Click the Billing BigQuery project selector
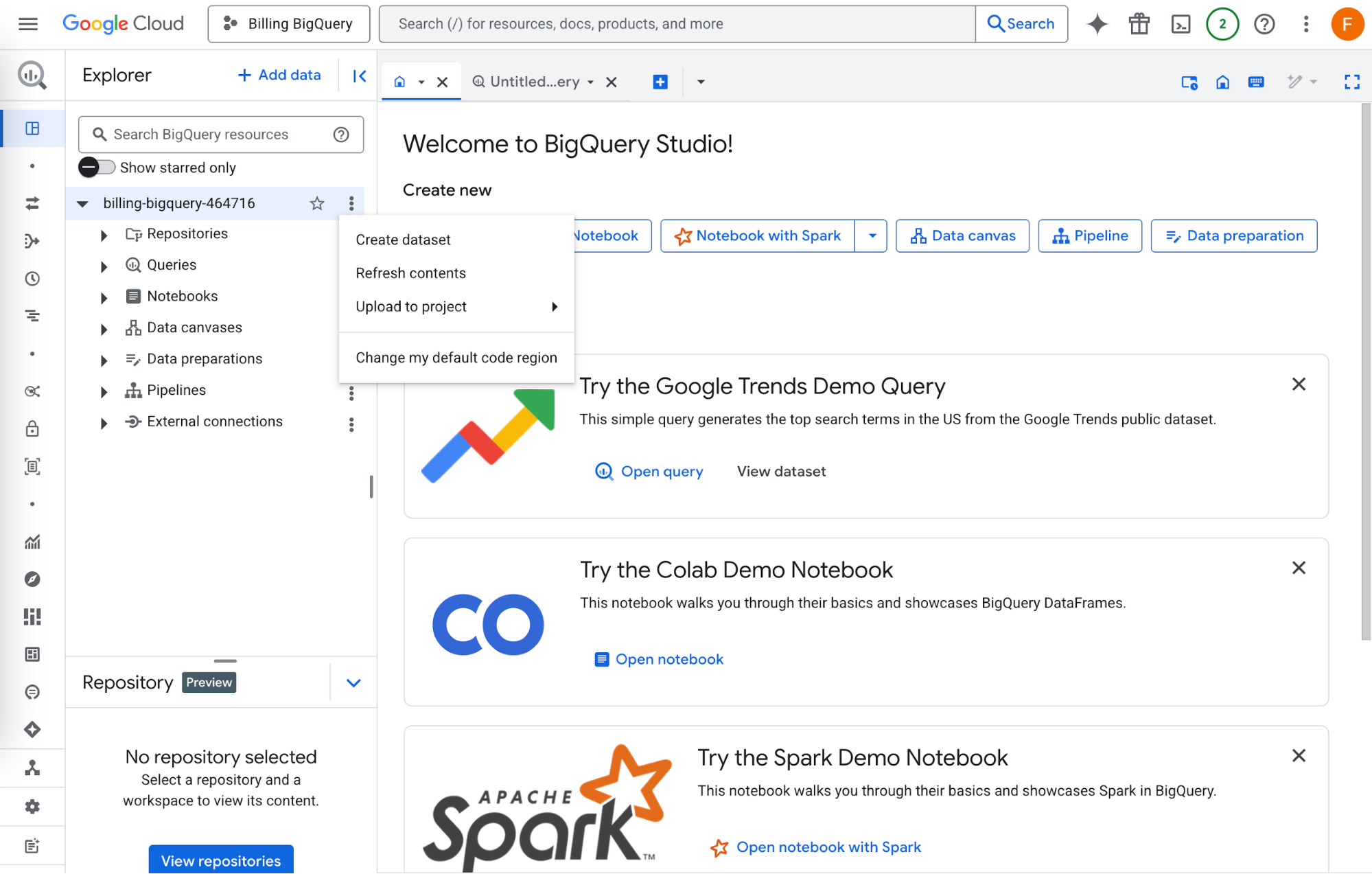The width and height of the screenshot is (1372, 874). tap(288, 24)
